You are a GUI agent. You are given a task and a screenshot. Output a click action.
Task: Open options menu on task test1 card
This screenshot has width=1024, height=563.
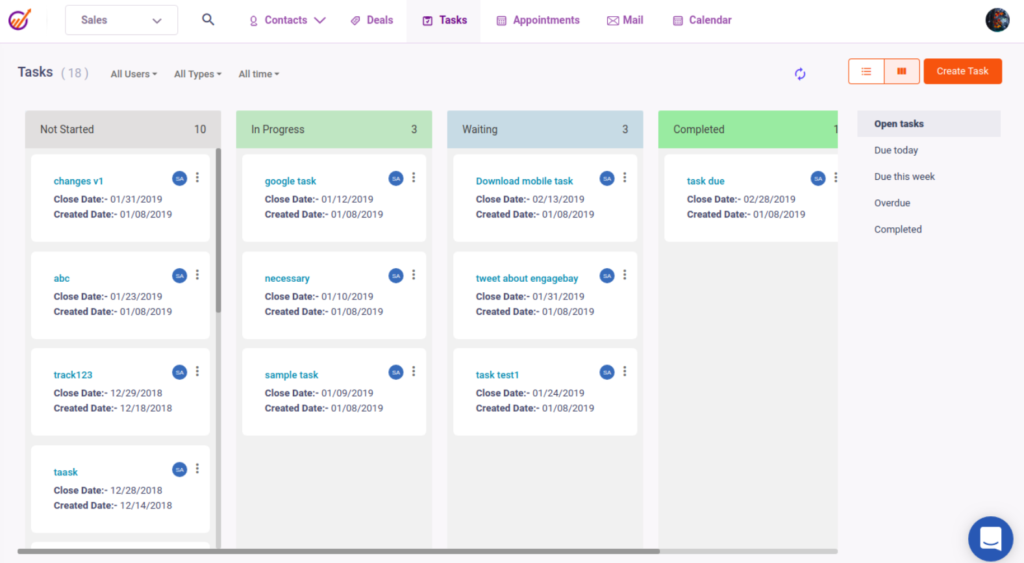(624, 372)
